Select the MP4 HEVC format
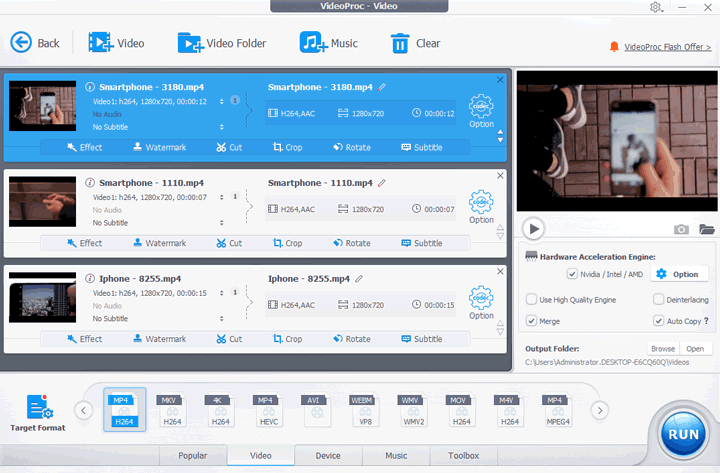 tap(269, 410)
